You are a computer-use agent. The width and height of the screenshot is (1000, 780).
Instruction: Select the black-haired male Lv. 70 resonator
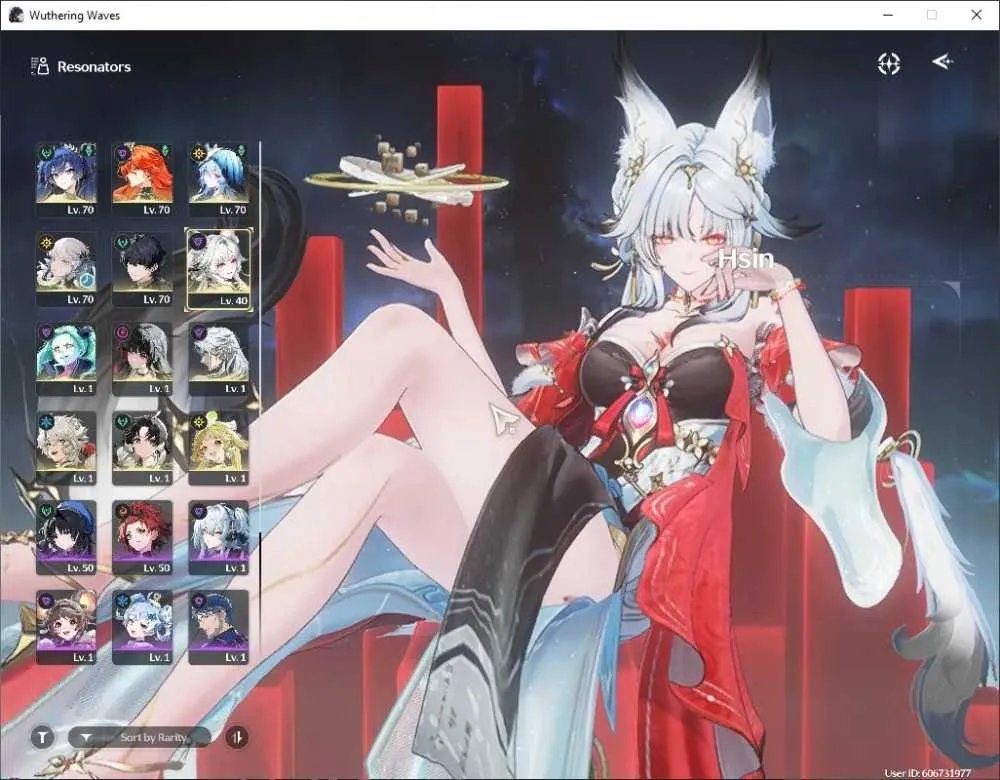pos(142,269)
